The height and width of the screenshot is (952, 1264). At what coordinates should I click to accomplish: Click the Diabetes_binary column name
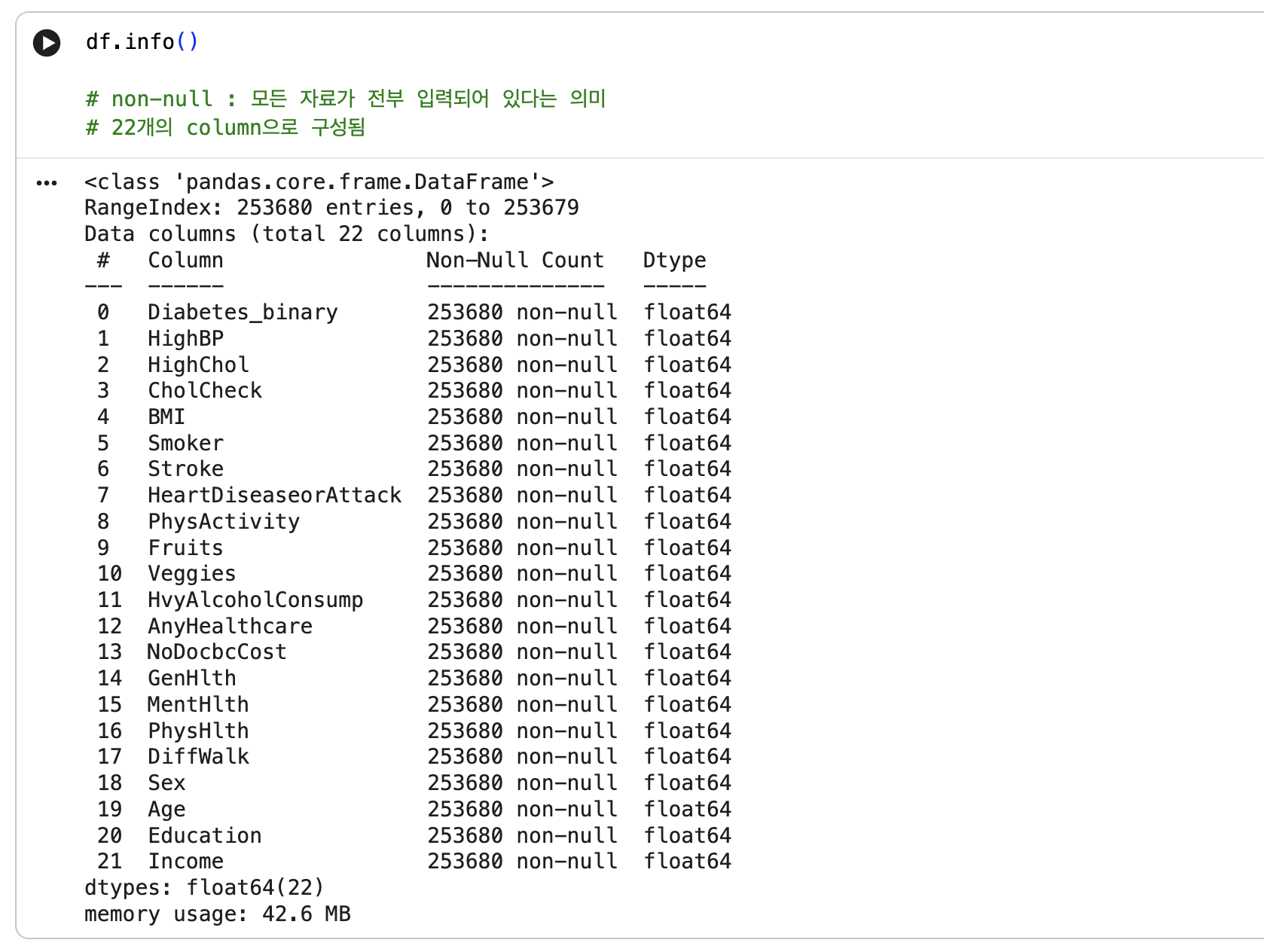(x=243, y=313)
